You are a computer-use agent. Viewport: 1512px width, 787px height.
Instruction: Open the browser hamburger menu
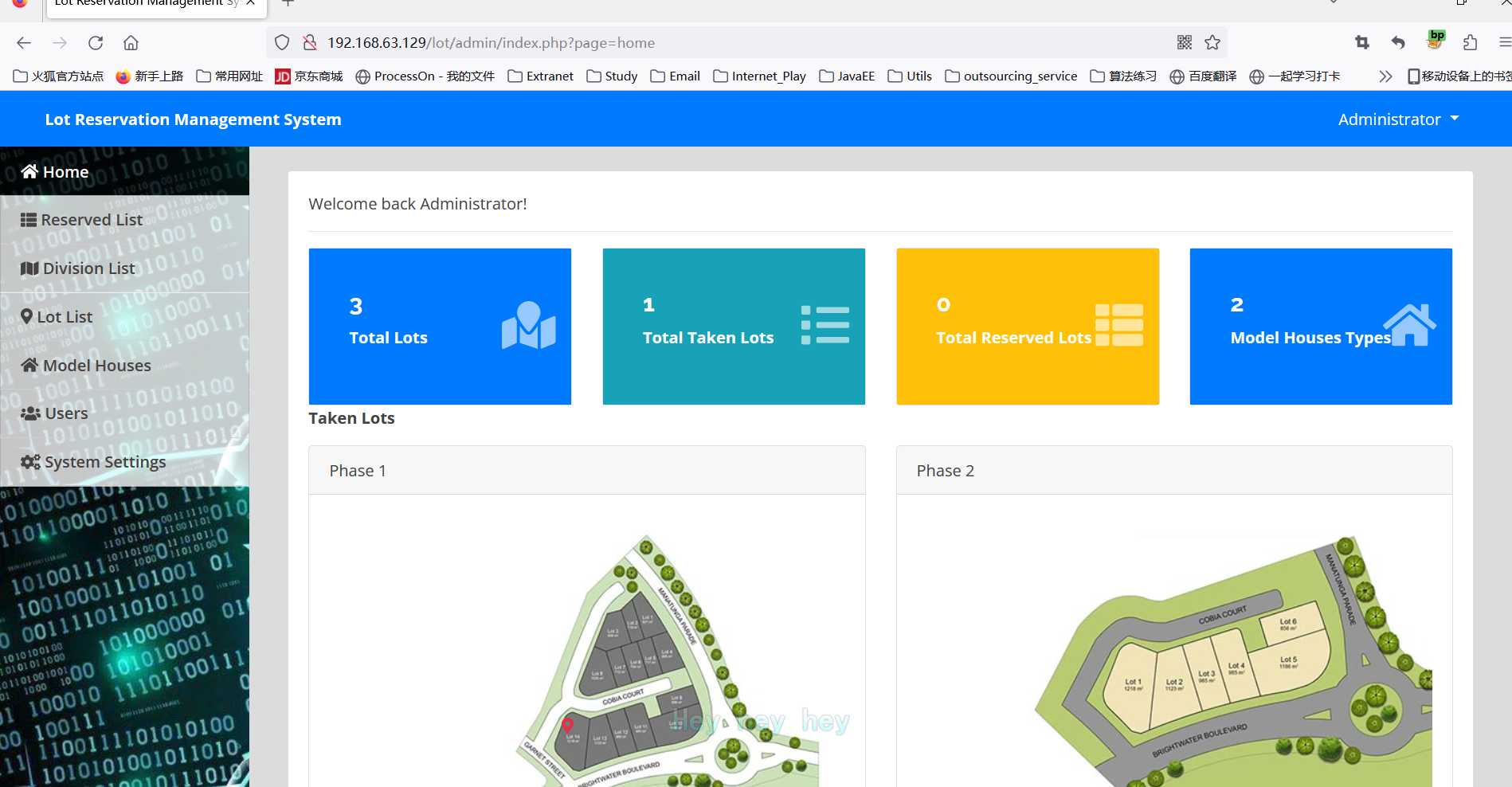pyautogui.click(x=1505, y=43)
